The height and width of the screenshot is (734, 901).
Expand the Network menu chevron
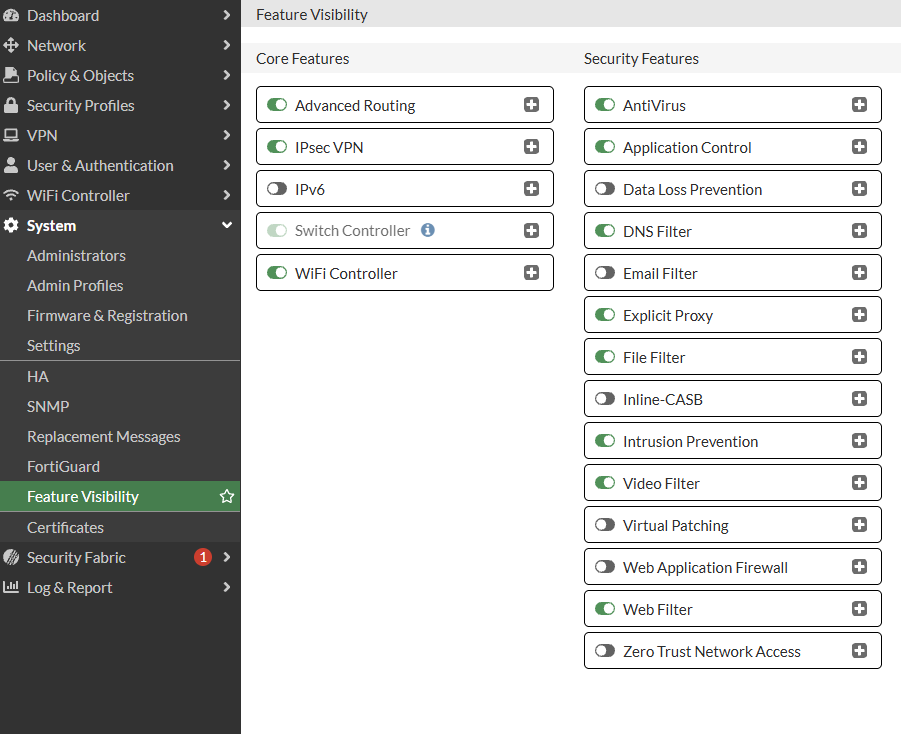(227, 45)
